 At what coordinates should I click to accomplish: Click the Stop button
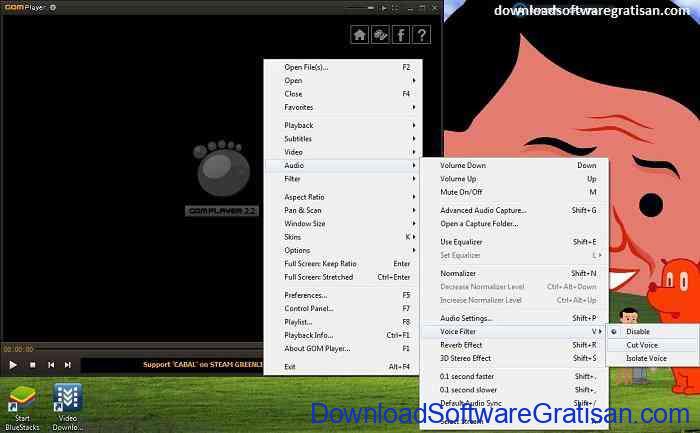click(x=33, y=365)
